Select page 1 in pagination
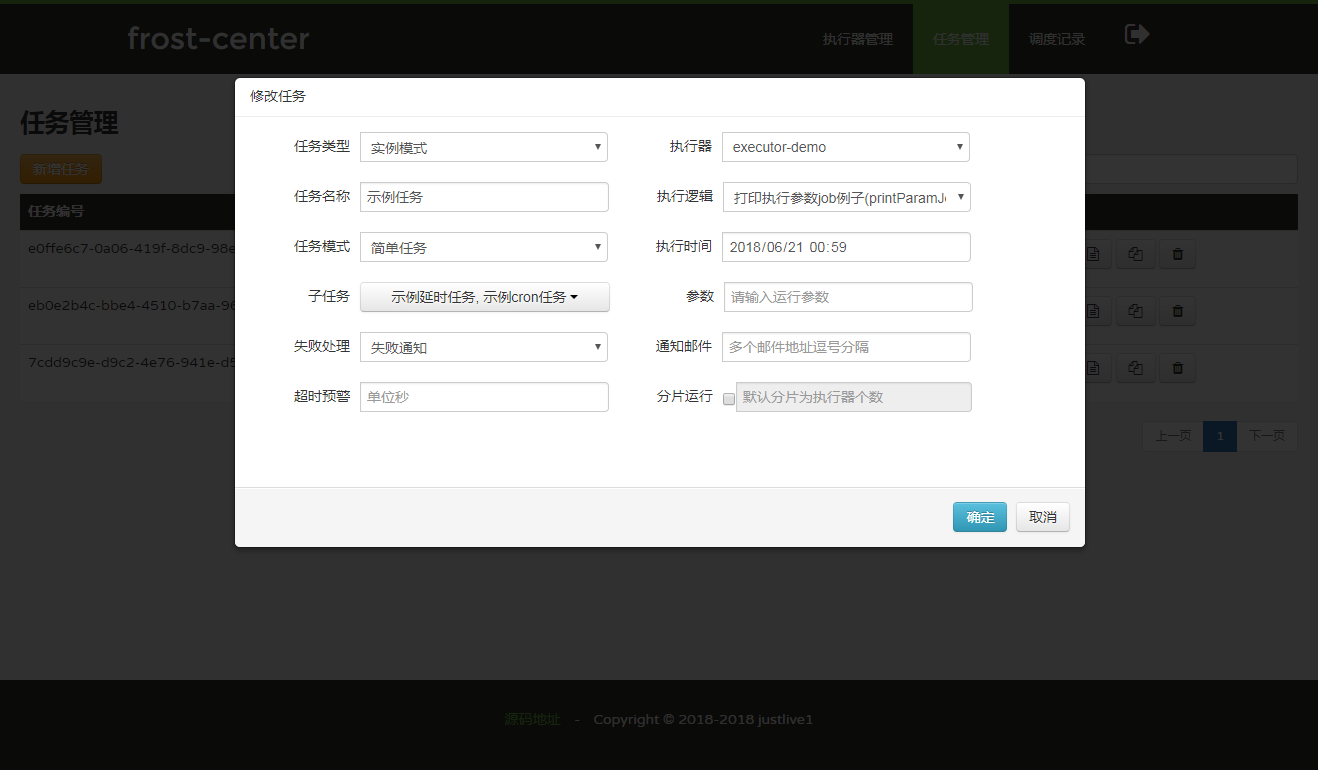The width and height of the screenshot is (1318, 770). pyautogui.click(x=1220, y=436)
